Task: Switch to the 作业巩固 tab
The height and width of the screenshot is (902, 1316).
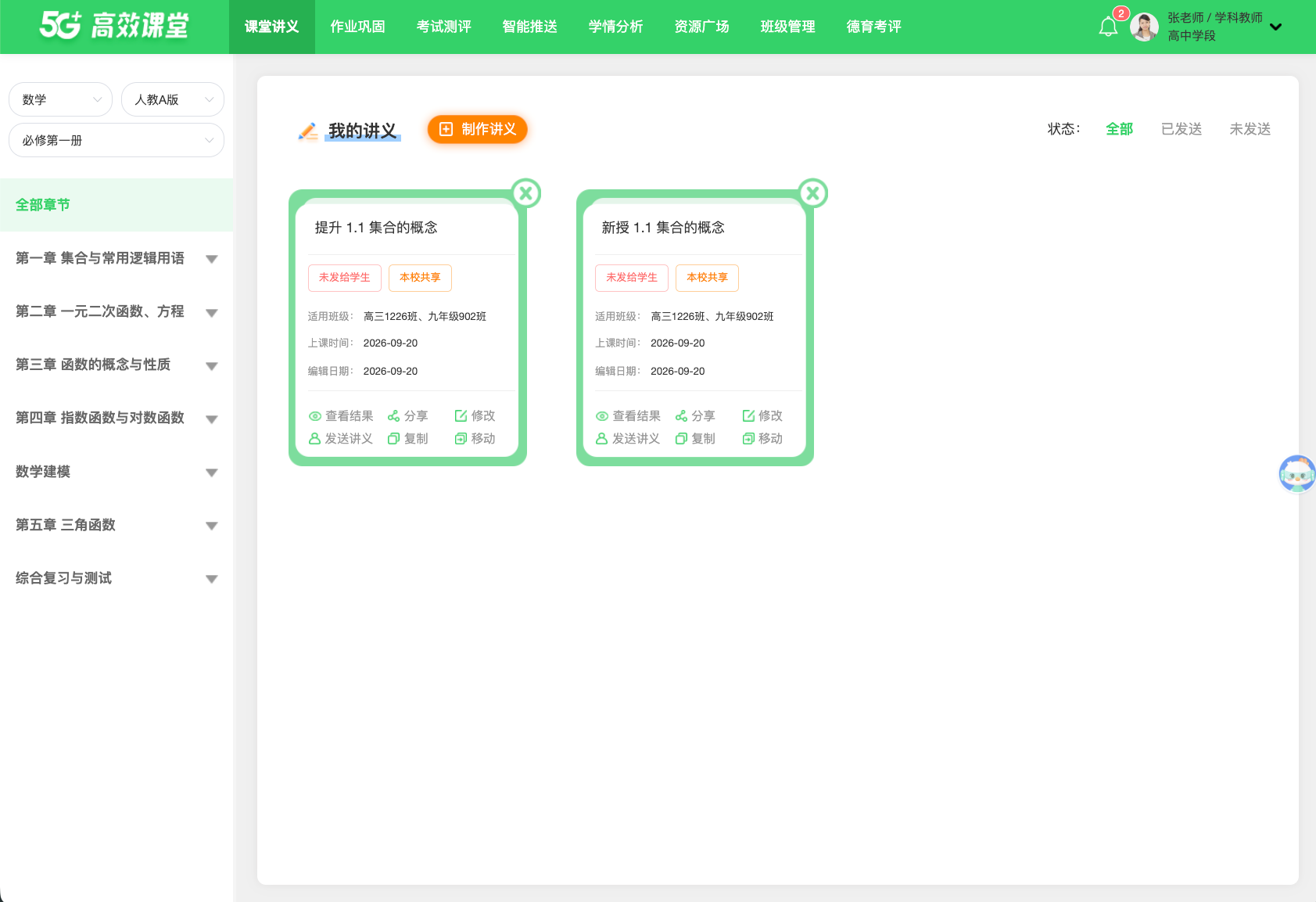Action: pos(358,27)
